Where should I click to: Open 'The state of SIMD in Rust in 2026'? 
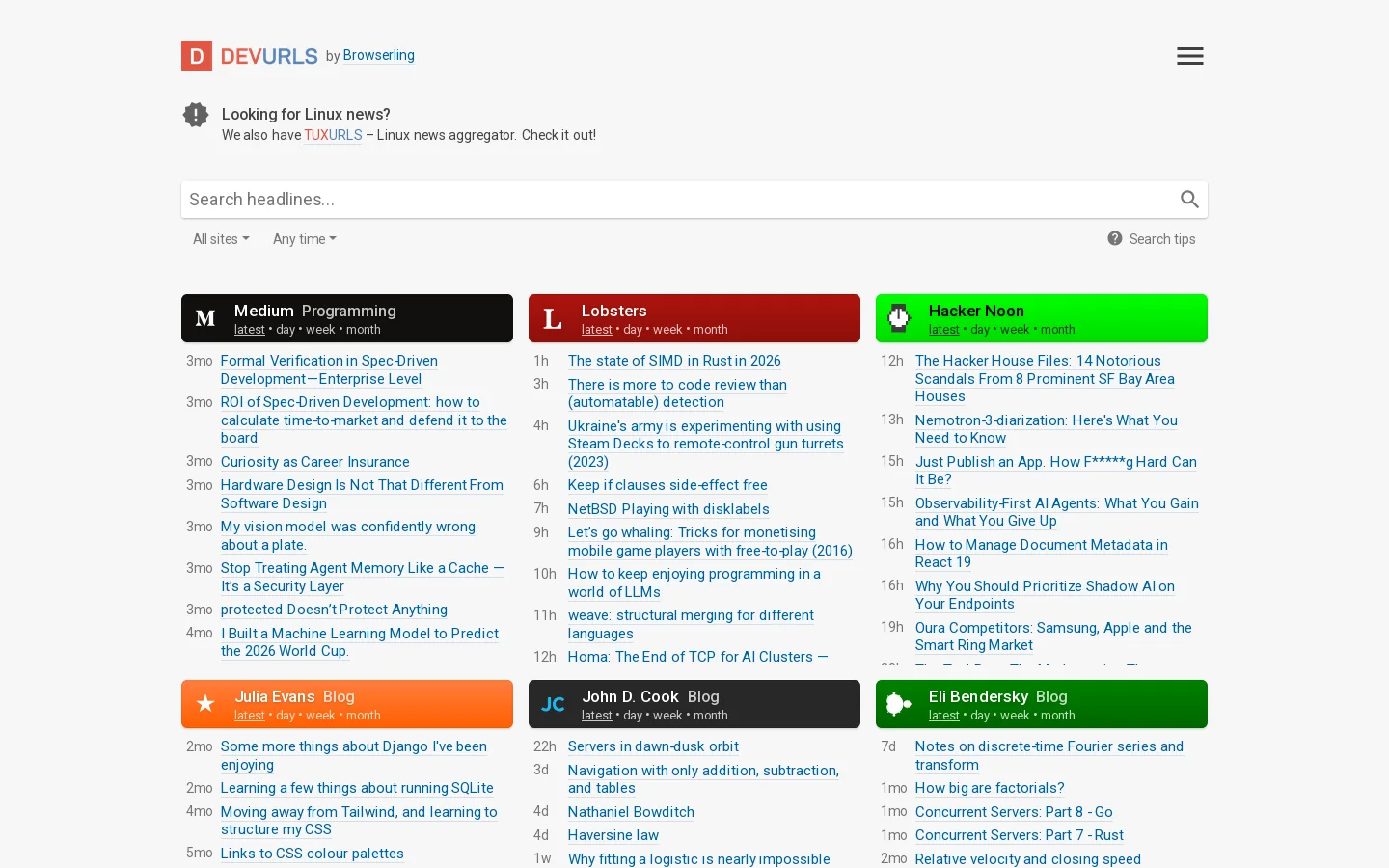(674, 361)
